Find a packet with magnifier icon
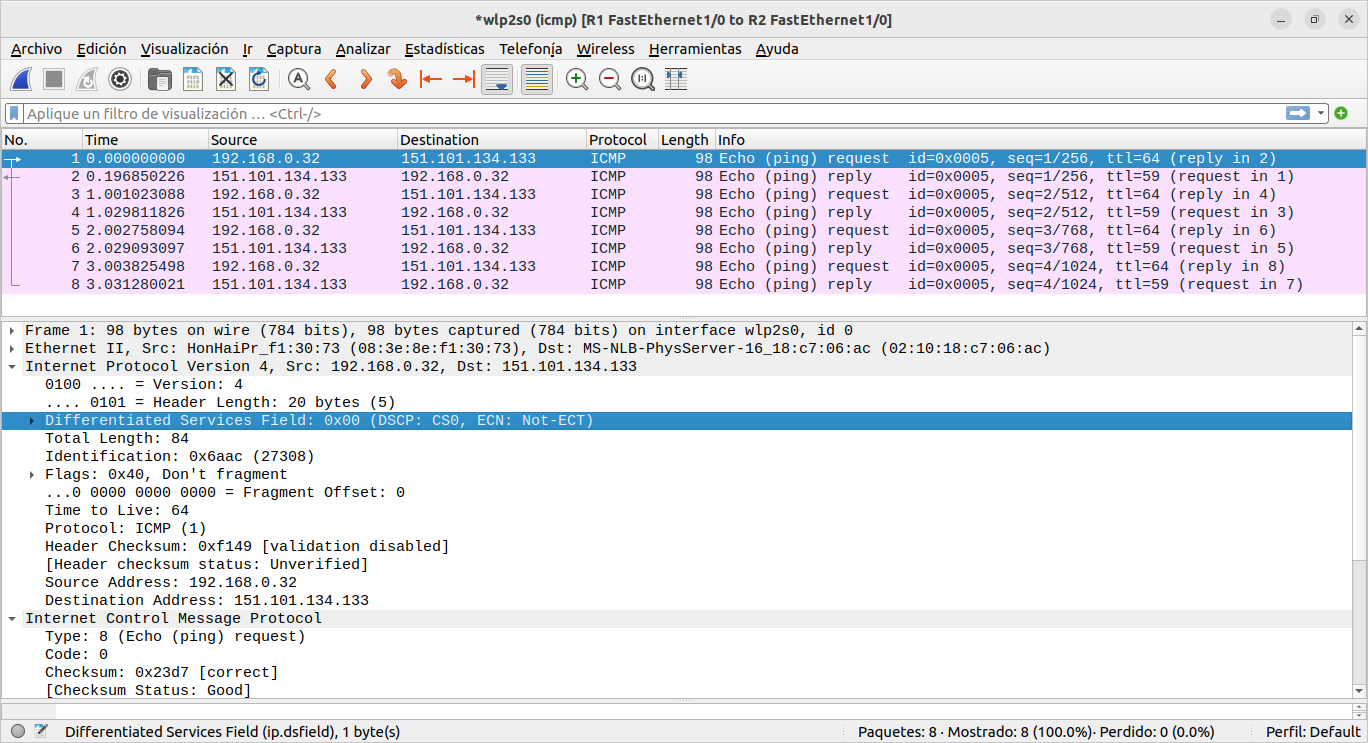Image resolution: width=1368 pixels, height=743 pixels. pyautogui.click(x=298, y=79)
